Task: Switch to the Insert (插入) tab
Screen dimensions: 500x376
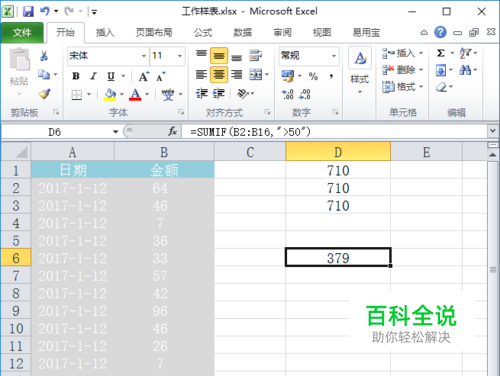Action: (x=105, y=32)
